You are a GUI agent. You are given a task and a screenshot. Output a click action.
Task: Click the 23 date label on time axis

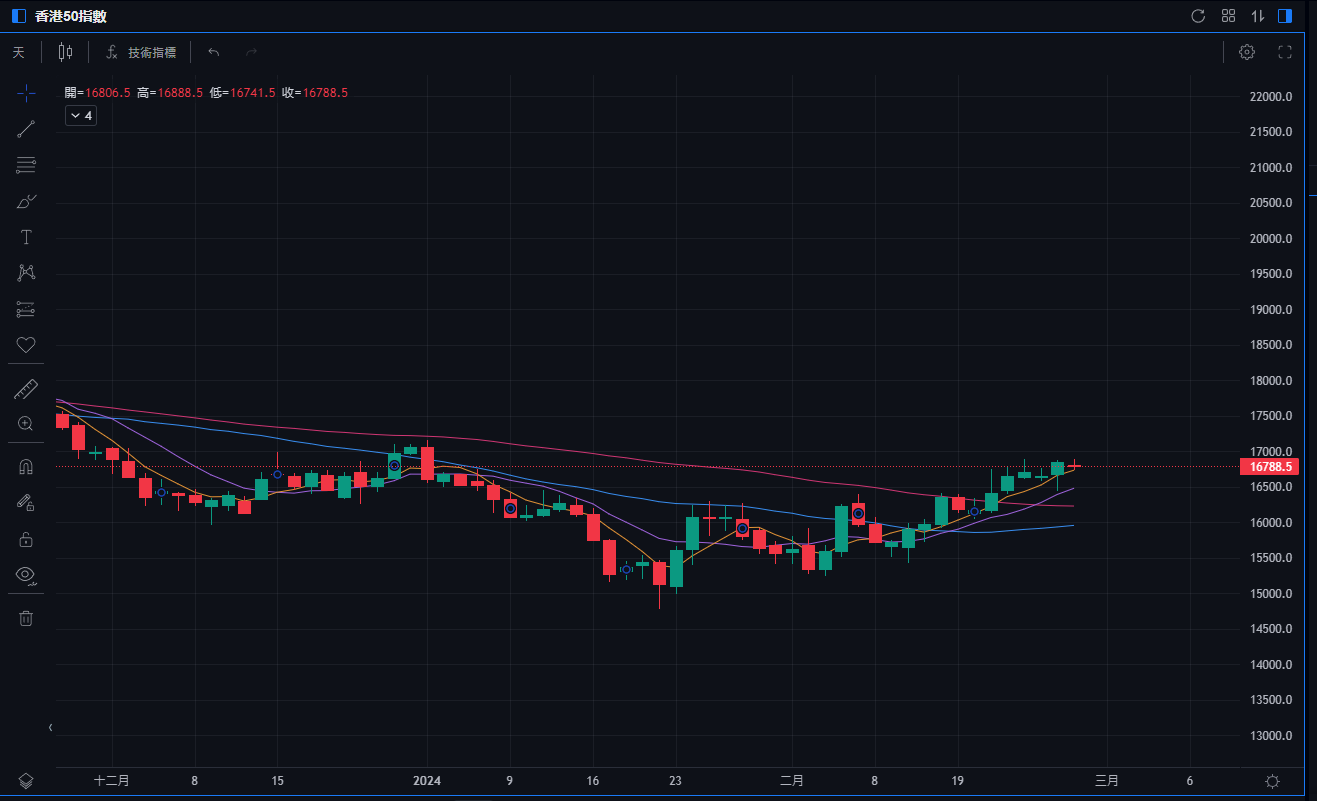click(676, 781)
